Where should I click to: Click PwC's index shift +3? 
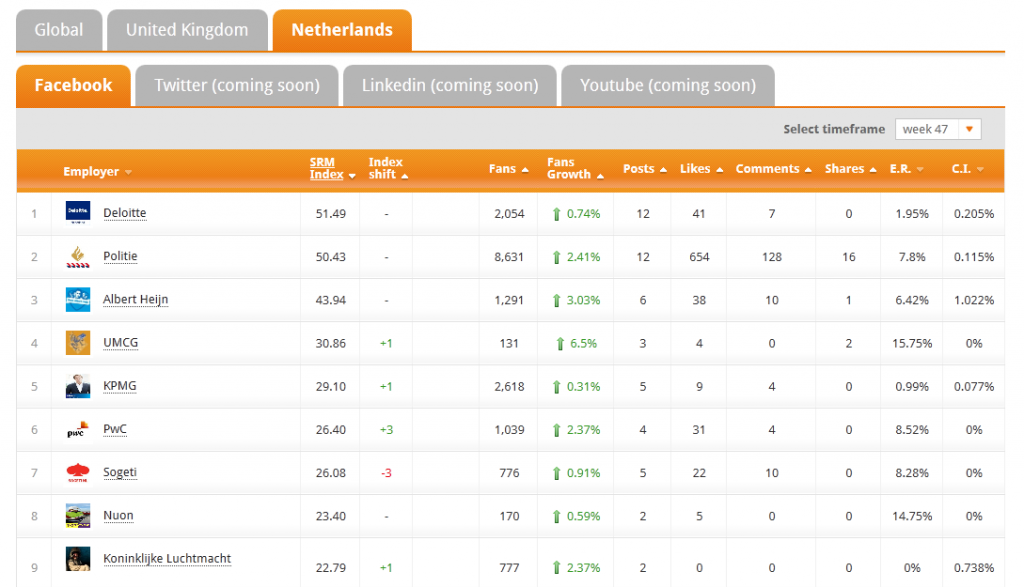[386, 430]
